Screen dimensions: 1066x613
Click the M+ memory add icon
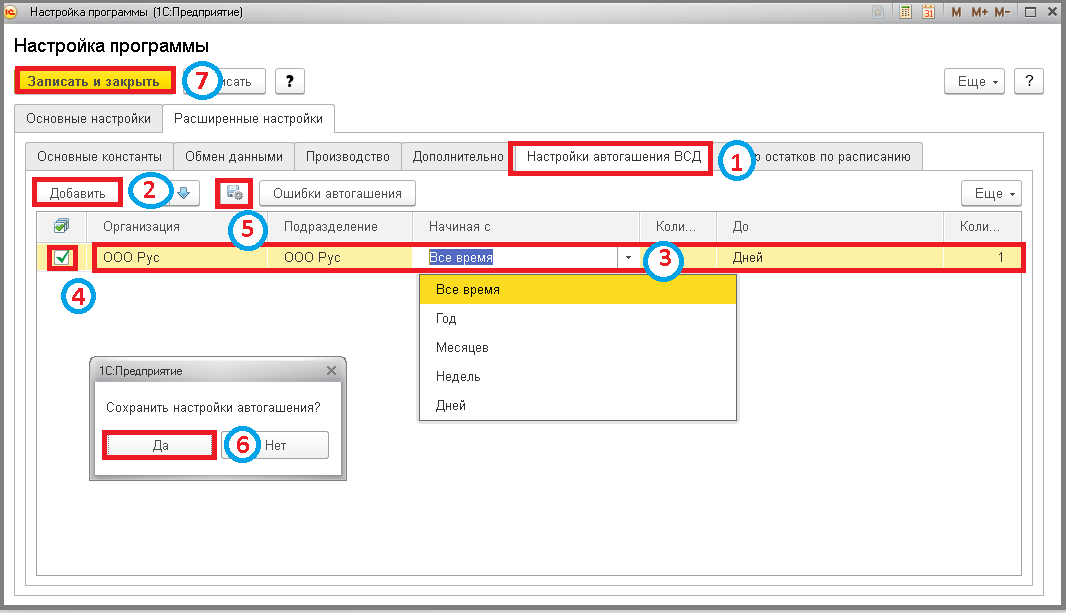(x=979, y=12)
